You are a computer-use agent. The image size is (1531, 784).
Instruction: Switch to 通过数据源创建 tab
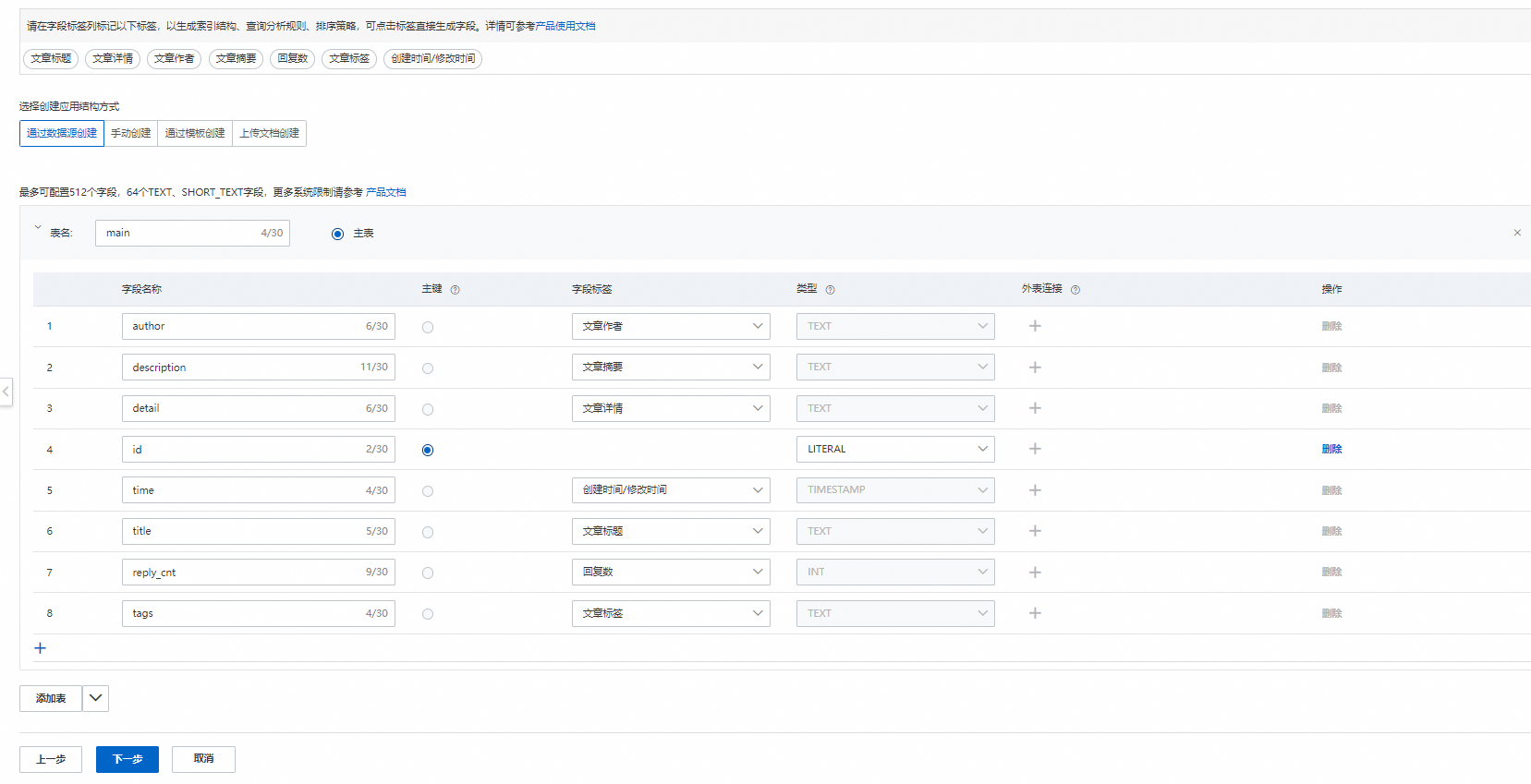pos(62,133)
